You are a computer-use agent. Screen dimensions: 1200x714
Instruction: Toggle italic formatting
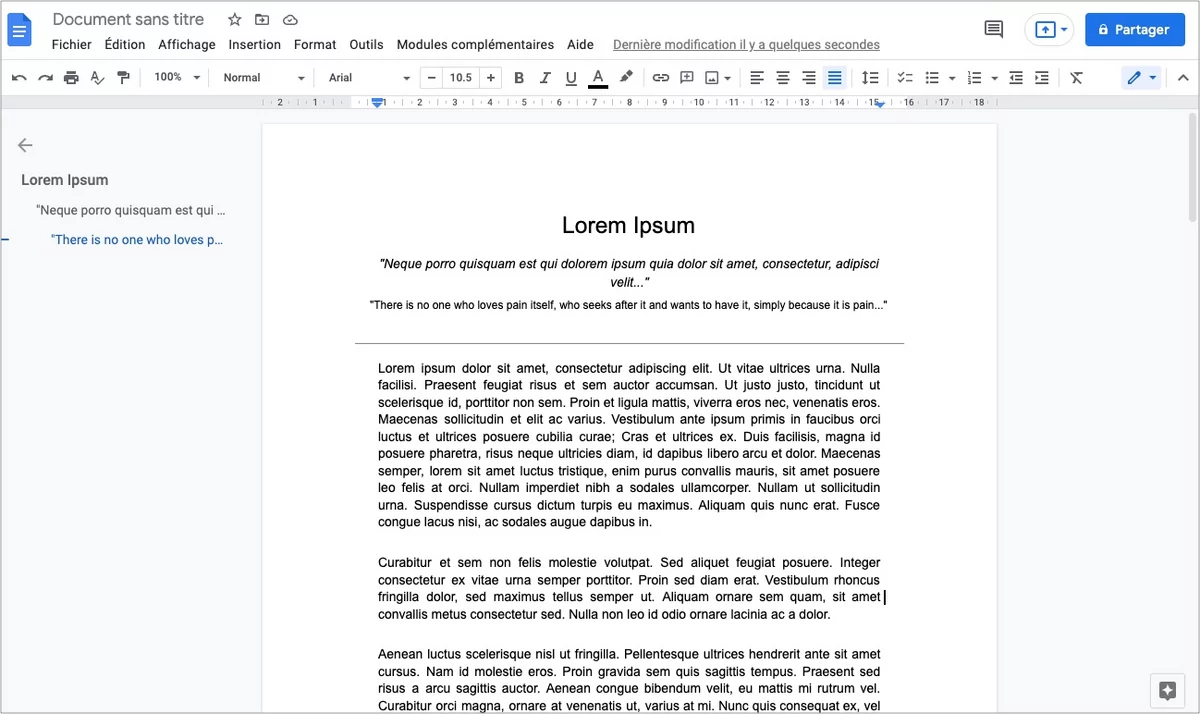pyautogui.click(x=545, y=77)
